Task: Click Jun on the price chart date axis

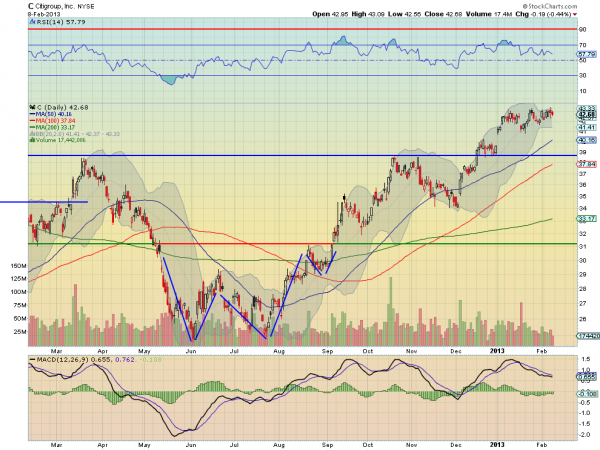Action: click(x=191, y=351)
